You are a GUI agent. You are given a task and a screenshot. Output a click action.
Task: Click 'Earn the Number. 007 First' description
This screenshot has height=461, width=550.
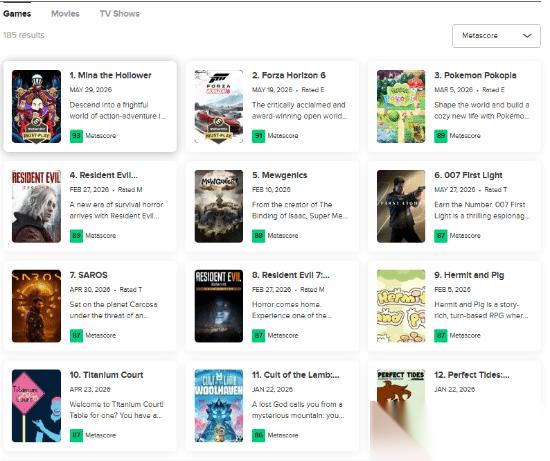pyautogui.click(x=479, y=205)
